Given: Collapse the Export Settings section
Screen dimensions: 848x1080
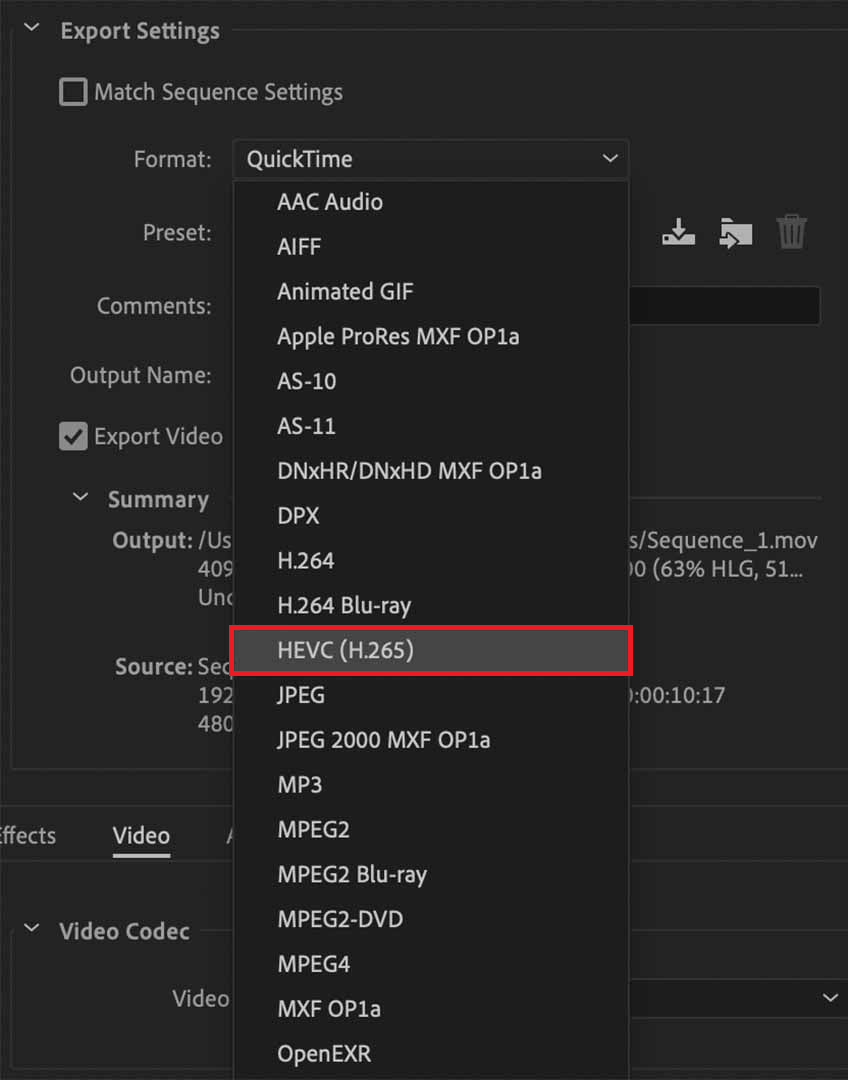Looking at the screenshot, I should (32, 28).
